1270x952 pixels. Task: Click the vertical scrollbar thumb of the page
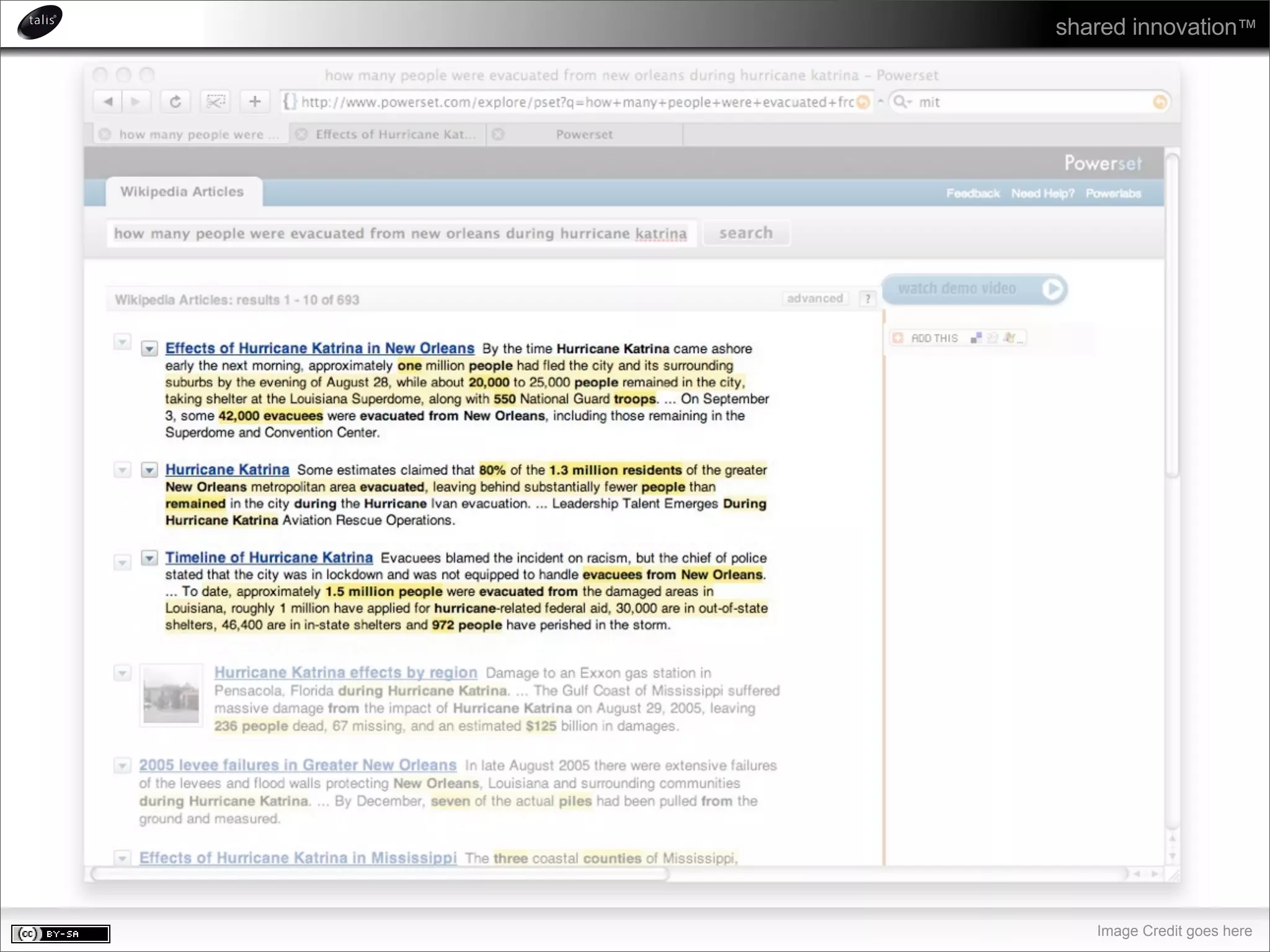(1171, 316)
